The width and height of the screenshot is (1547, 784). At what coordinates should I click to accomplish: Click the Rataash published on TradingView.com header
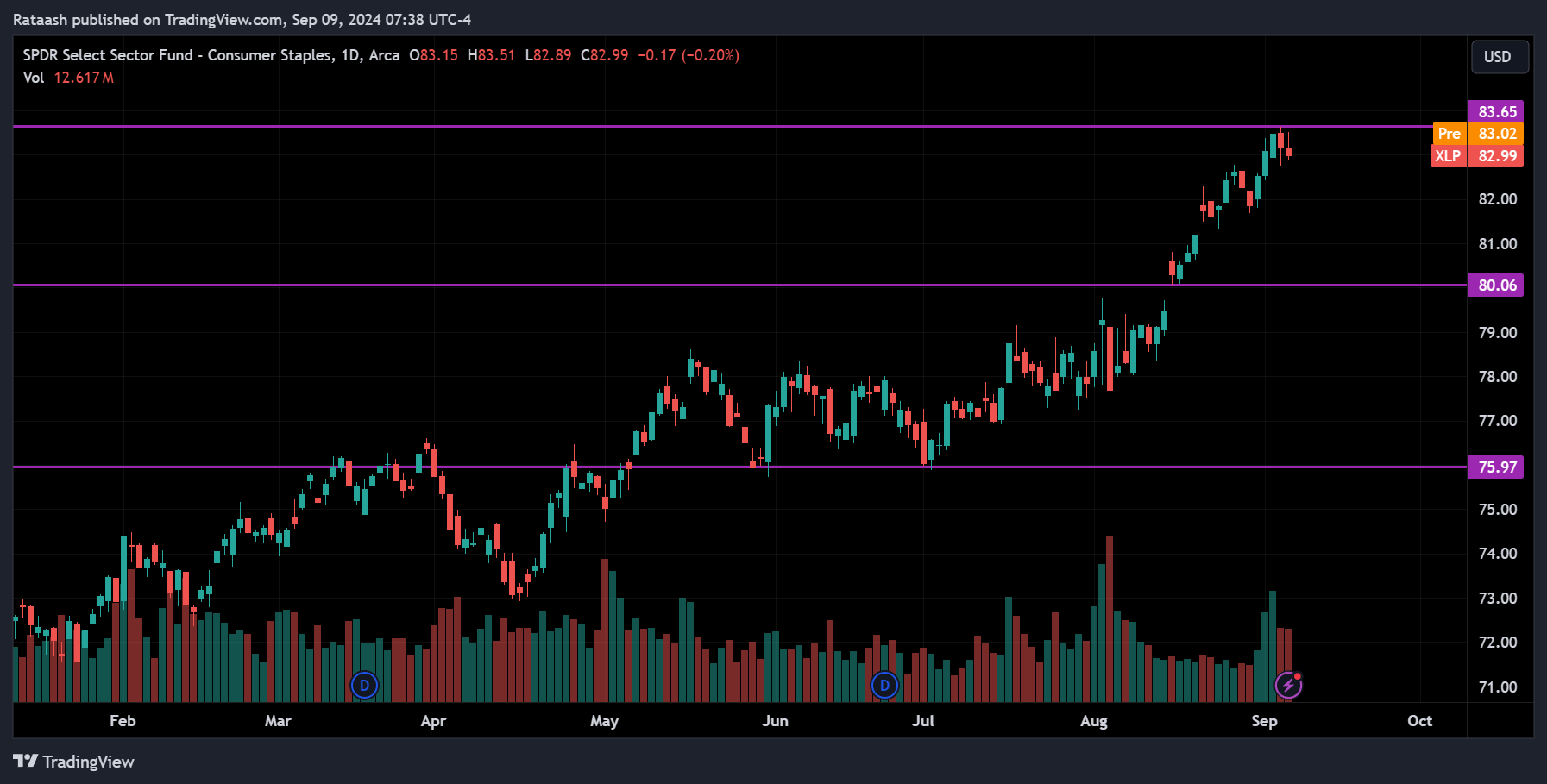[242, 19]
